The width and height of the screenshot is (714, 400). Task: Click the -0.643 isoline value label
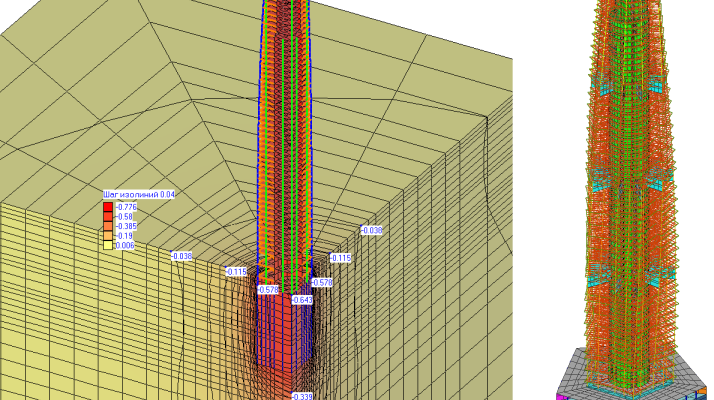tap(302, 300)
